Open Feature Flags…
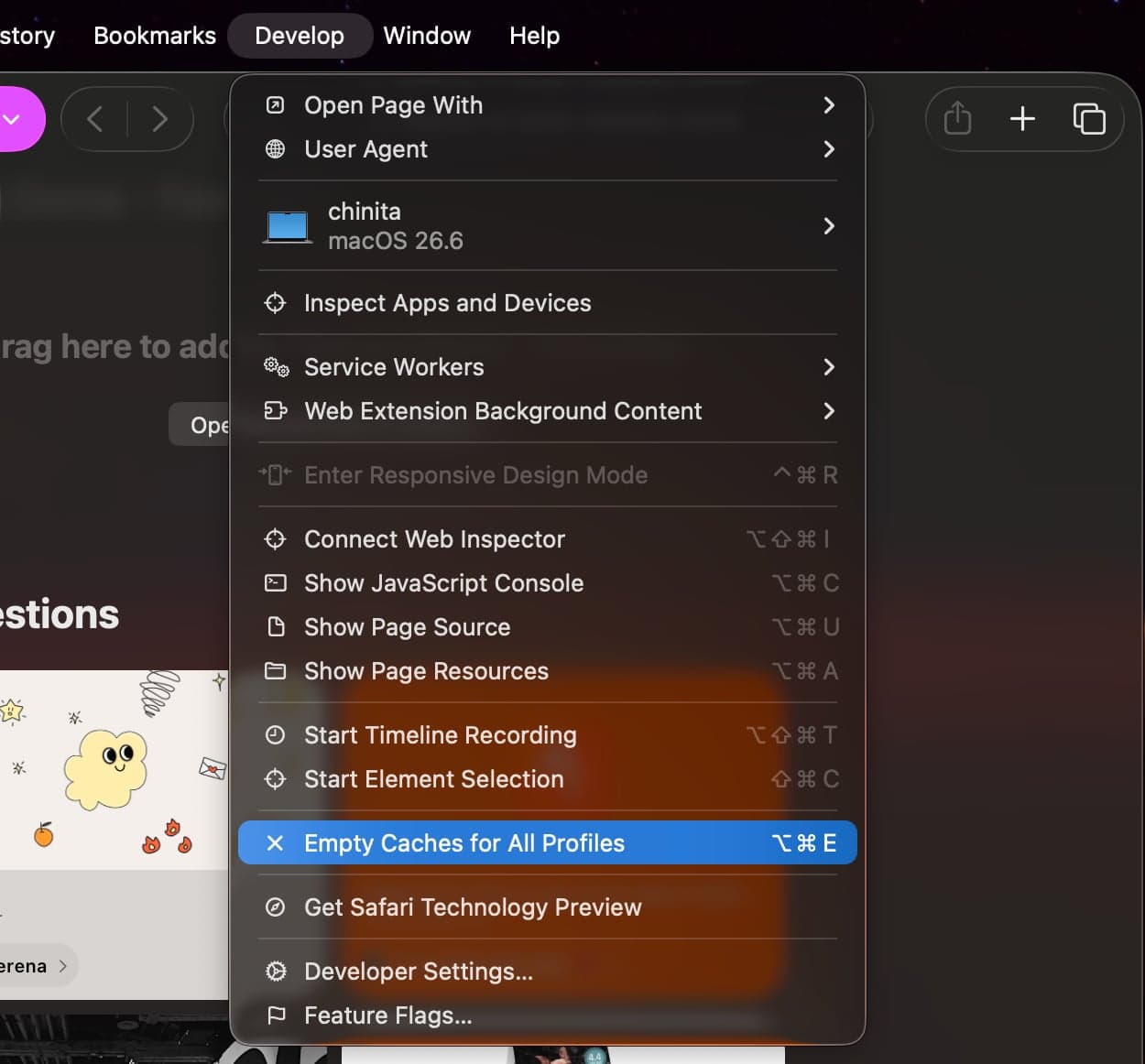This screenshot has width=1145, height=1064. 548,1015
